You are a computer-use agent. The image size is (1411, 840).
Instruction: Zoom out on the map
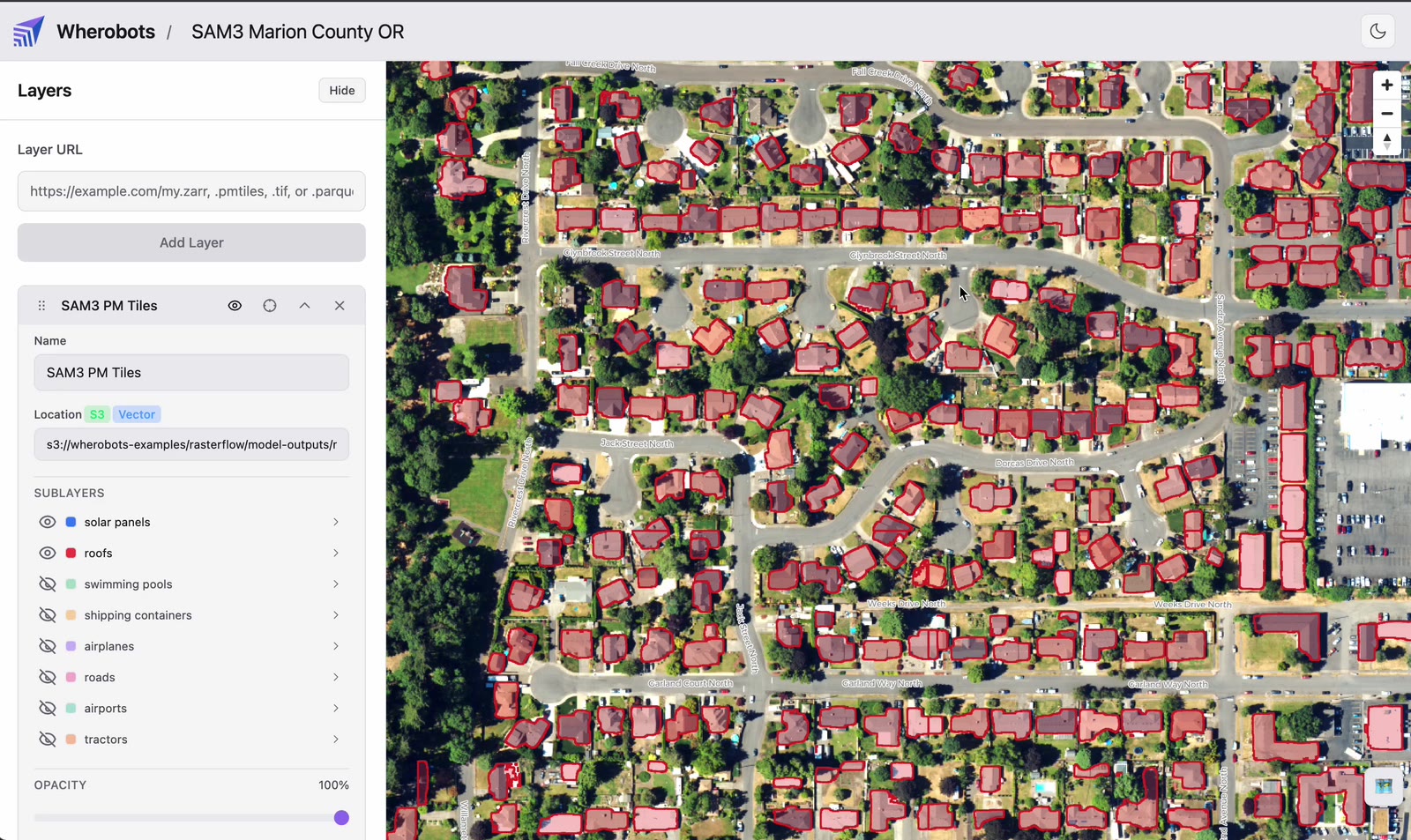click(1387, 114)
